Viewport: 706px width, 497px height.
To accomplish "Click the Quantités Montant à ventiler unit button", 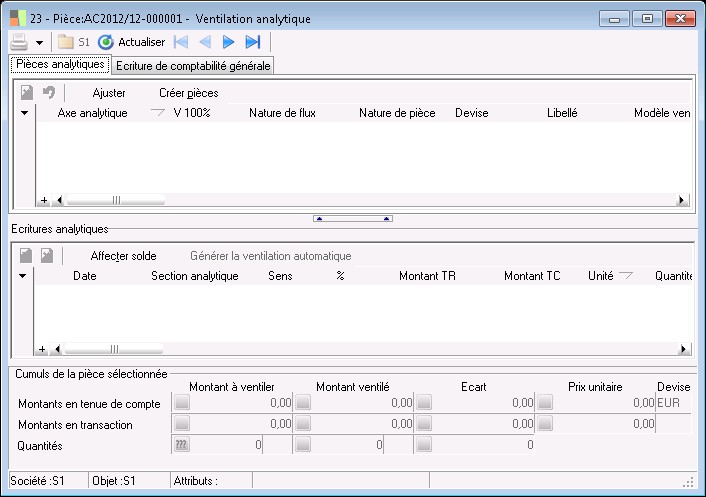I will point(181,444).
